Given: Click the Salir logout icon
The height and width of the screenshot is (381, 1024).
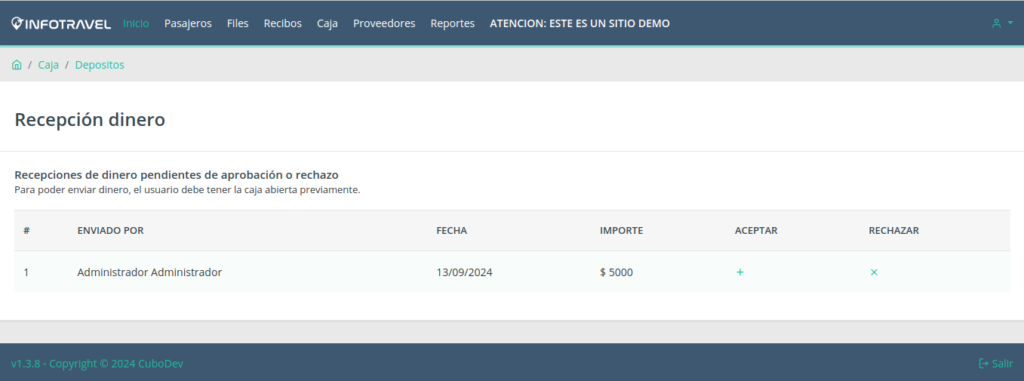Looking at the screenshot, I should point(984,363).
